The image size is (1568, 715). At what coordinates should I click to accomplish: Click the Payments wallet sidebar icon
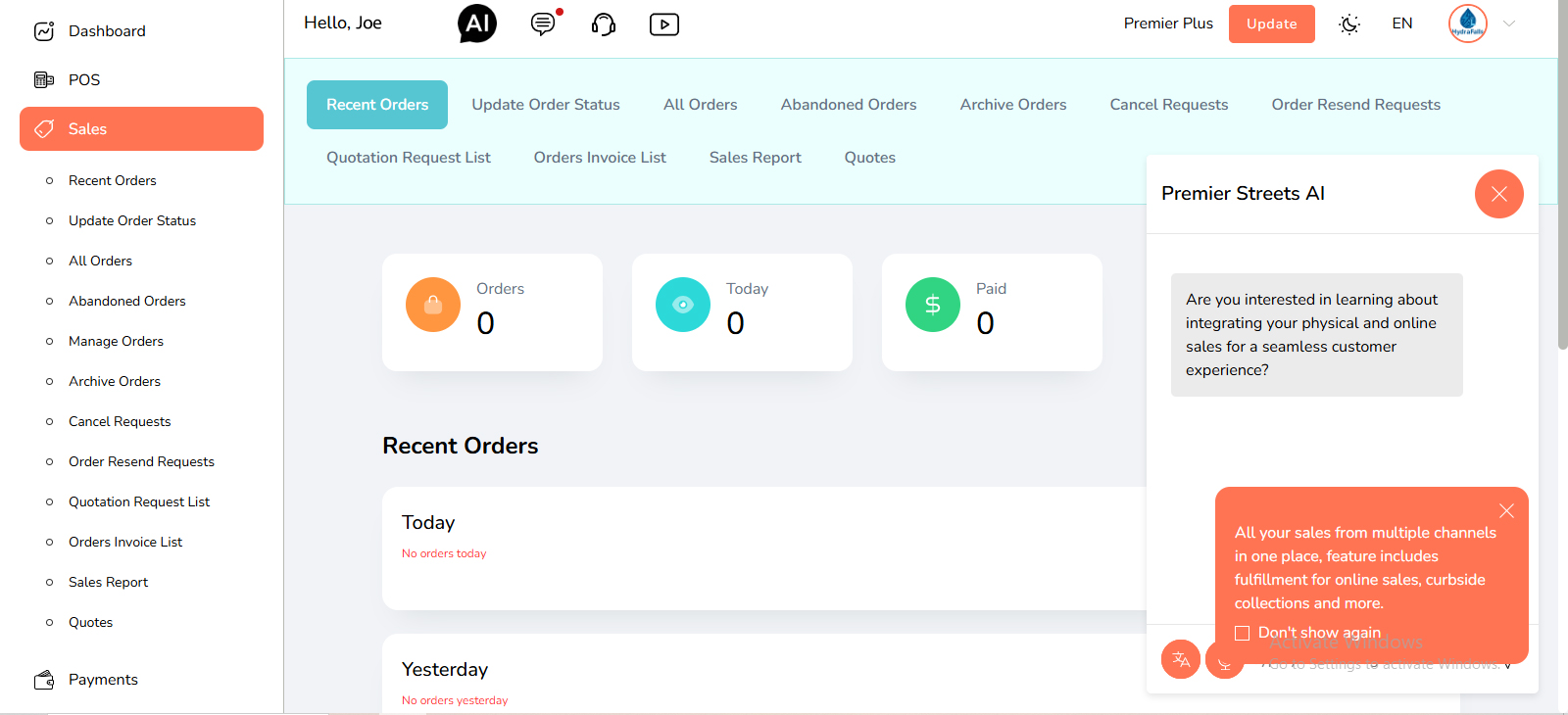(x=44, y=680)
